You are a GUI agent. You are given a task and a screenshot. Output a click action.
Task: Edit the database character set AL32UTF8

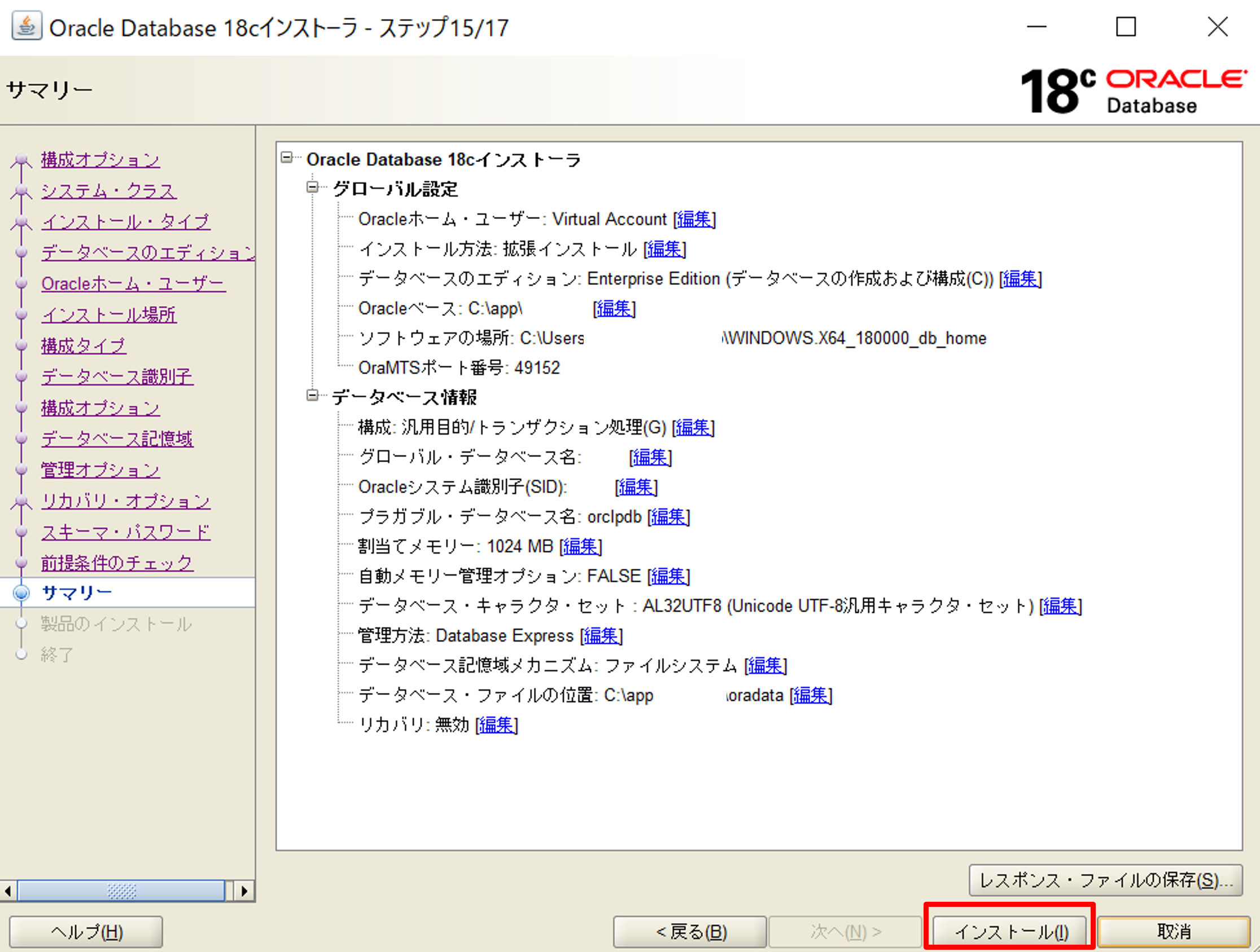coord(1060,607)
